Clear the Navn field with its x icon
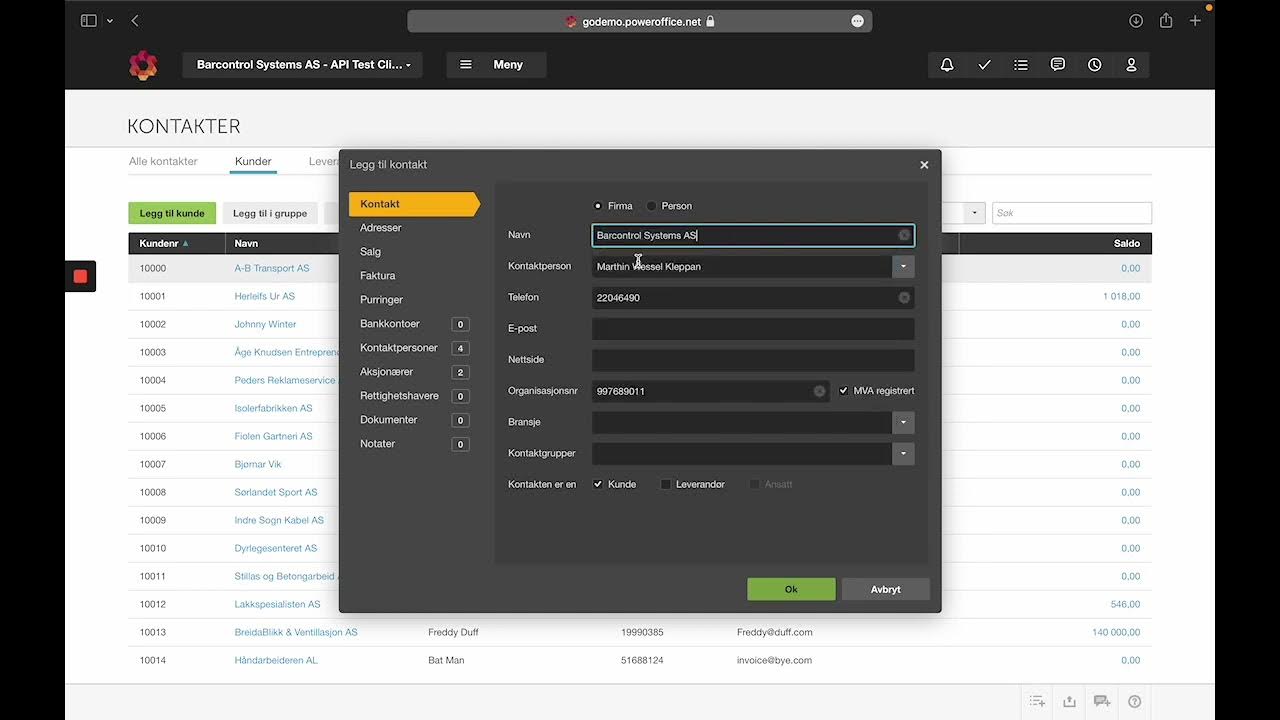 click(904, 235)
